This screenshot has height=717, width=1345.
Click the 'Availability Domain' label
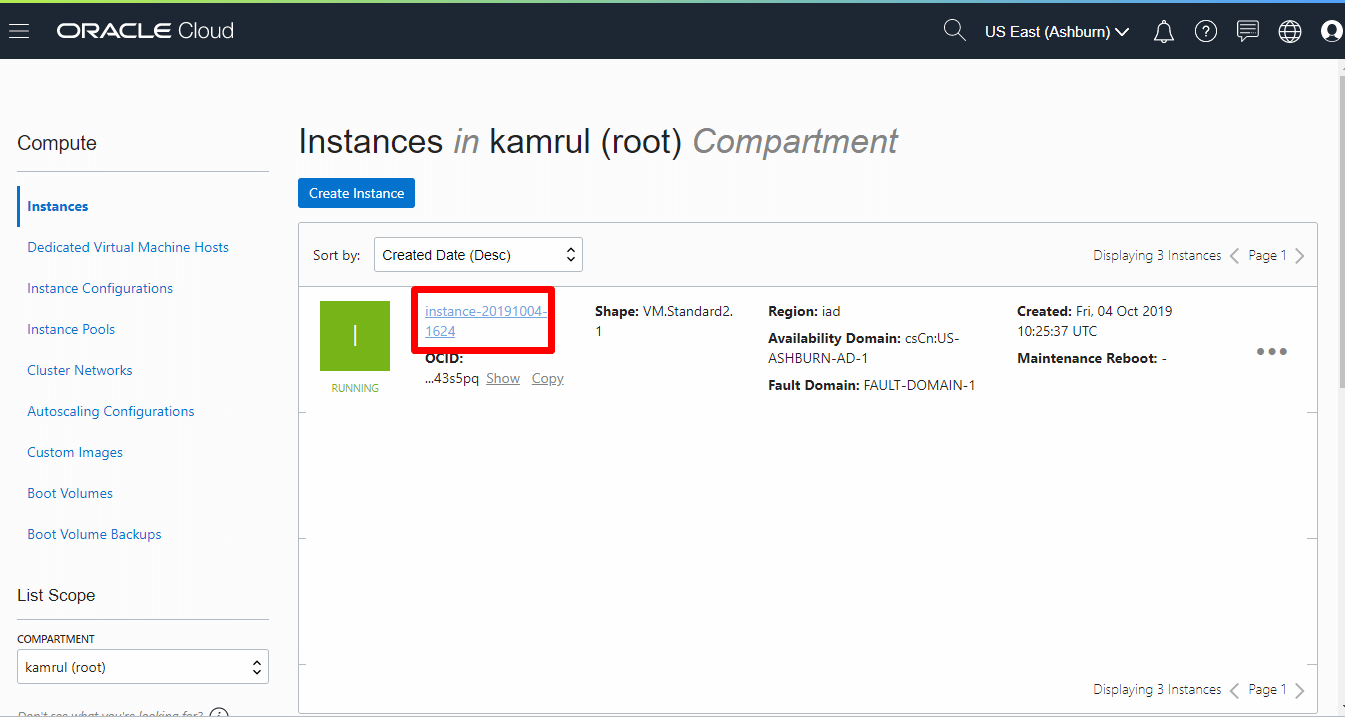(833, 338)
